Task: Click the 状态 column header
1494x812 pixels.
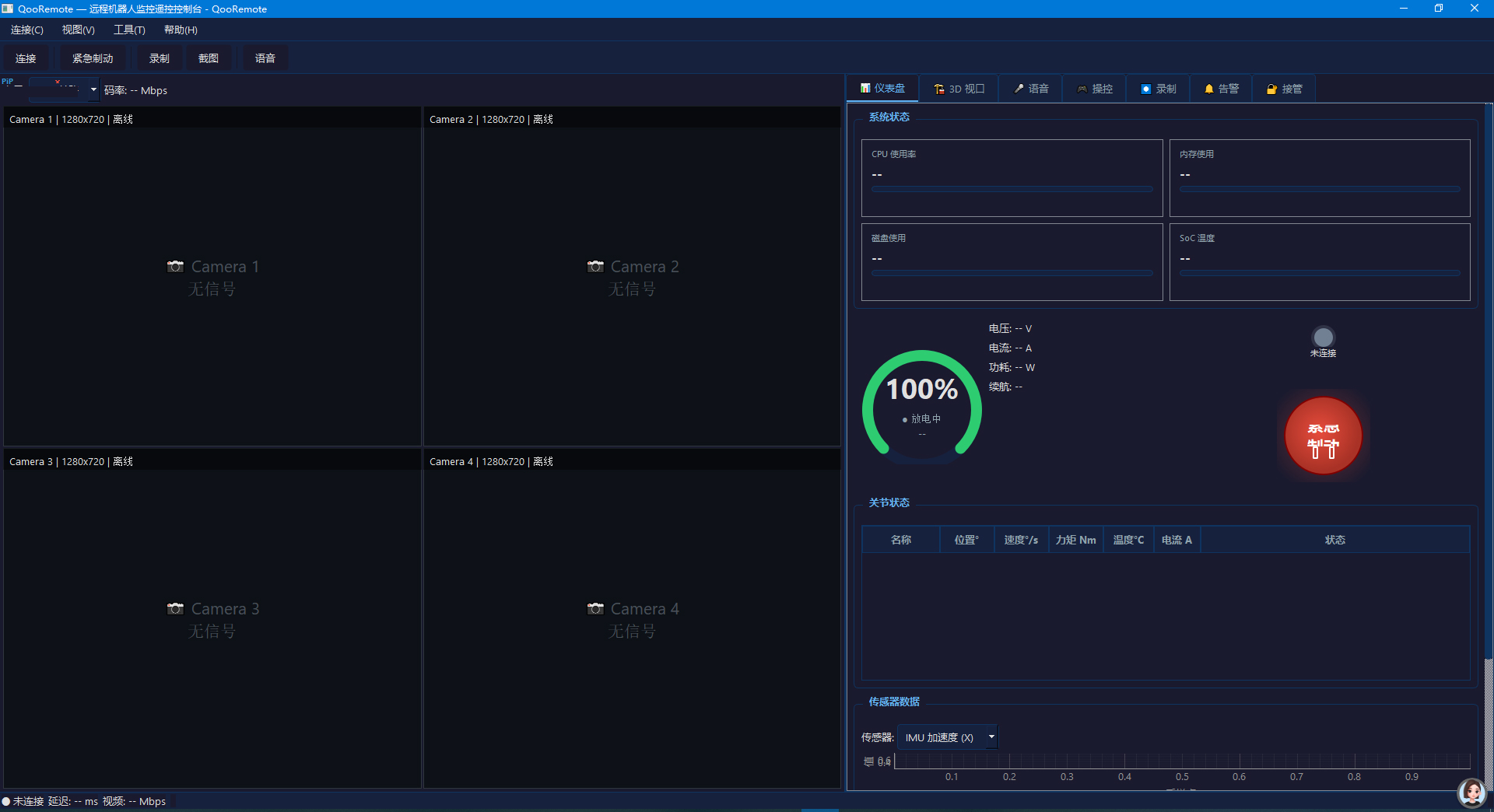Action: tap(1335, 540)
